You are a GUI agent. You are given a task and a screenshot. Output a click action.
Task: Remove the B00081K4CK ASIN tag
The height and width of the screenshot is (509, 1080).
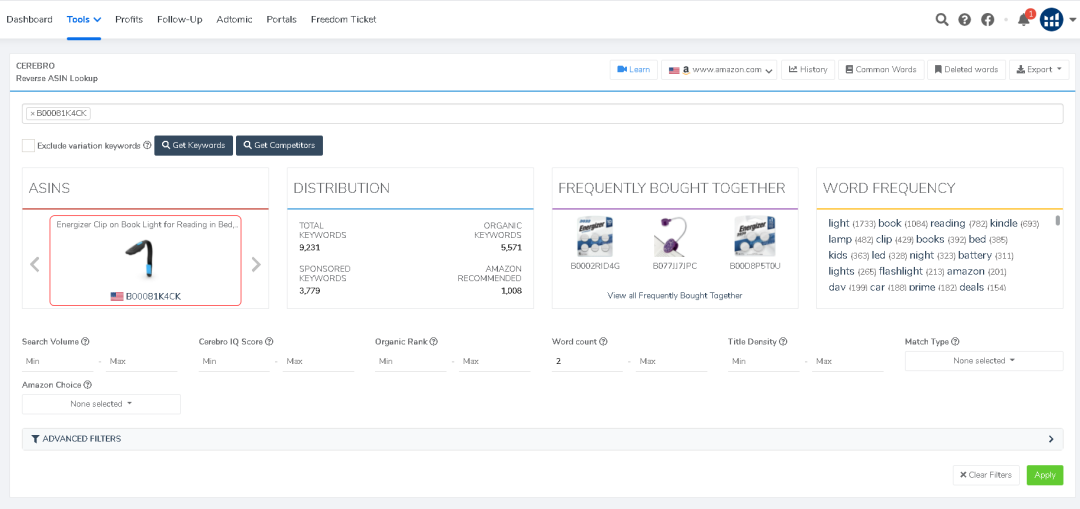32,113
